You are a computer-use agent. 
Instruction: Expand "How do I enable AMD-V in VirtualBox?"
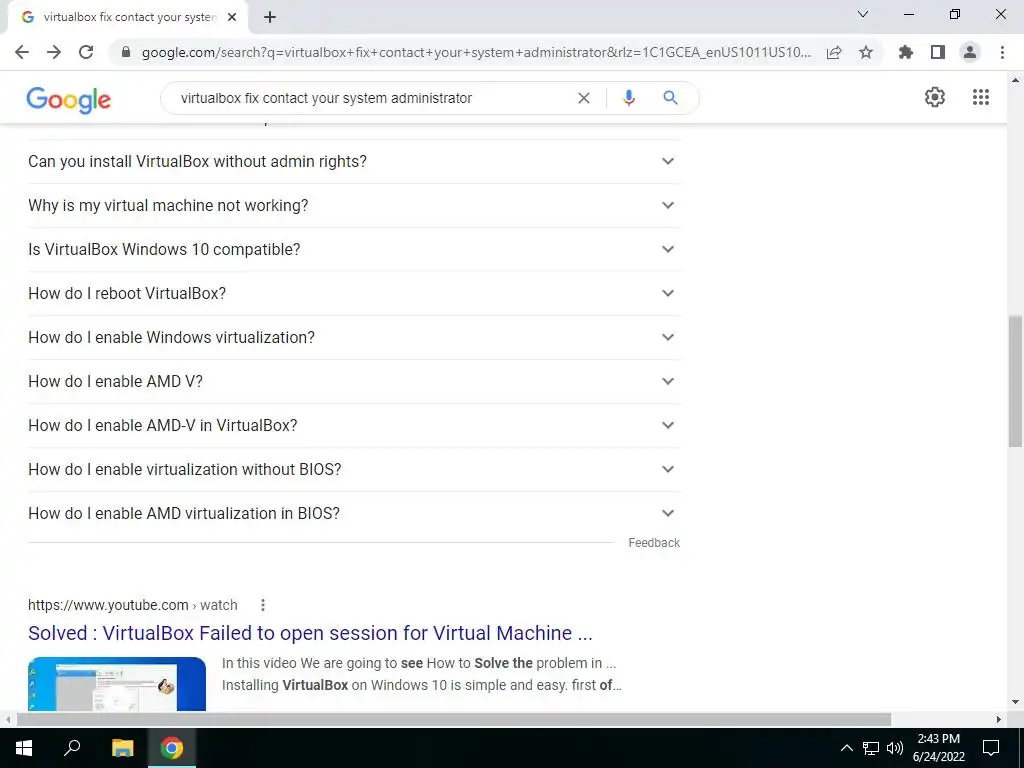pyautogui.click(x=354, y=426)
